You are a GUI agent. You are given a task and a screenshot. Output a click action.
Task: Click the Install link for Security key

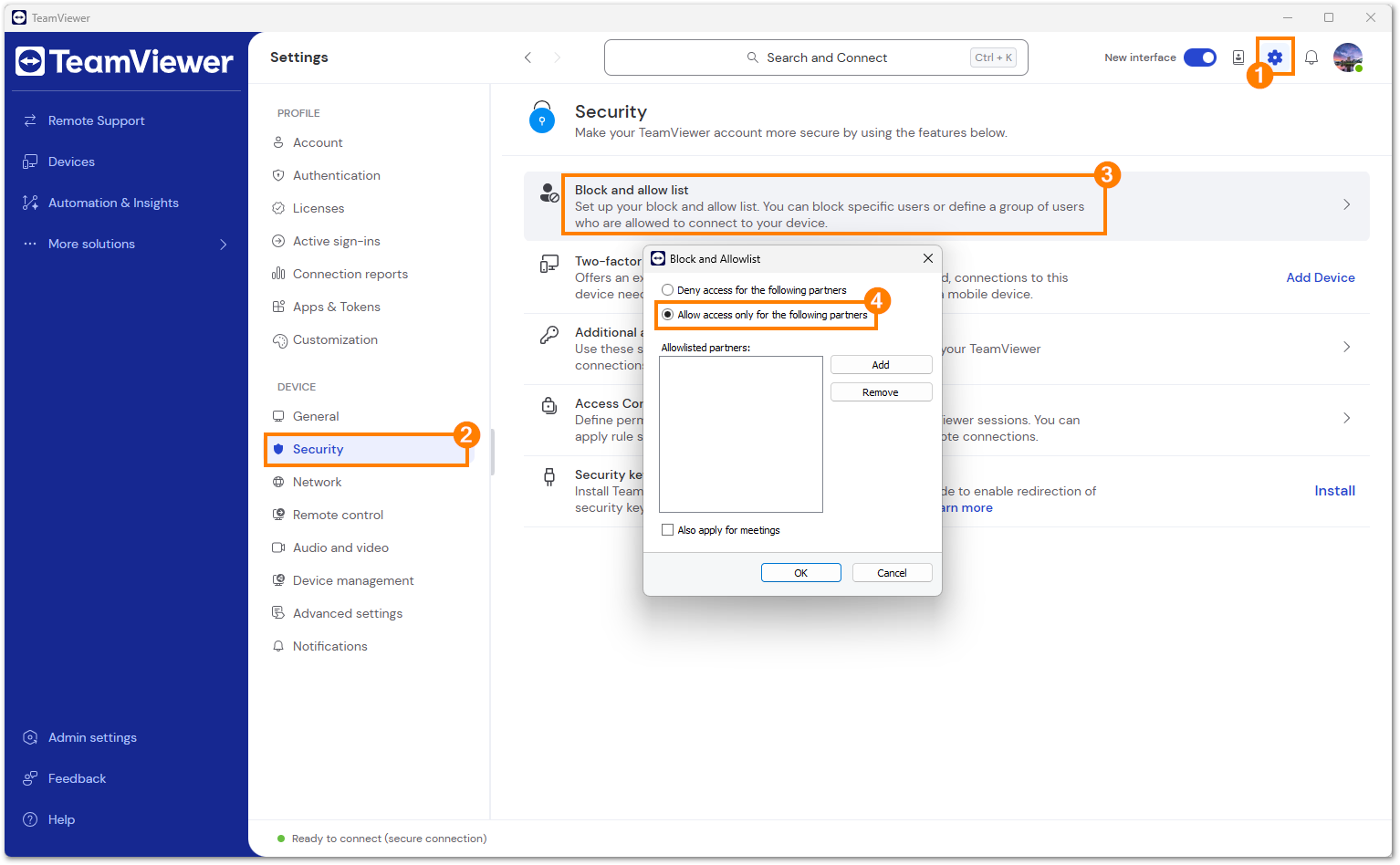(x=1334, y=491)
